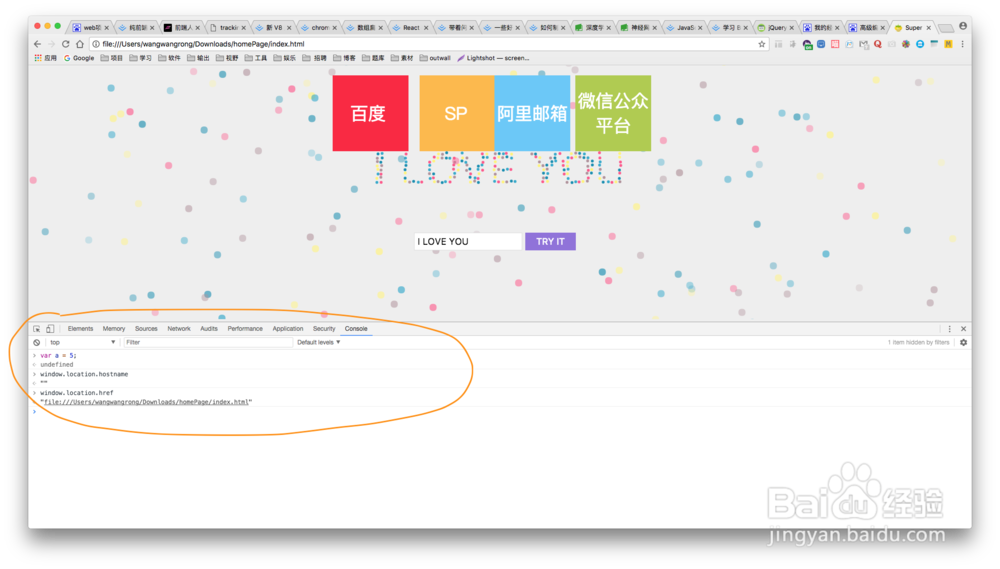Viewport: 1000px width, 569px height.
Task: Open the Lightshot screenshot bookmark
Action: point(493,58)
